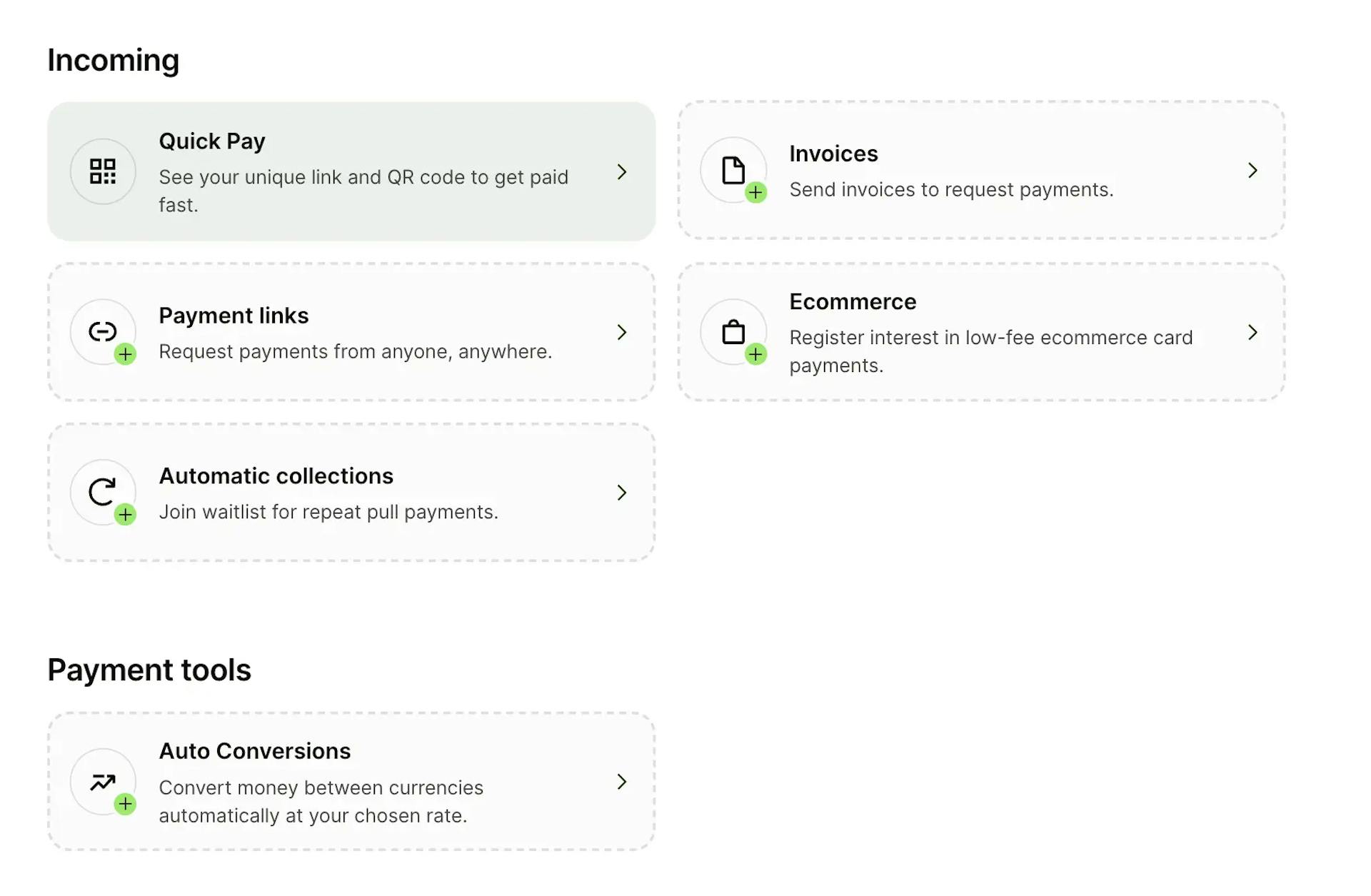Register interest in low-fee ecommerce payments
The width and height of the screenshot is (1371, 896).
(982, 332)
